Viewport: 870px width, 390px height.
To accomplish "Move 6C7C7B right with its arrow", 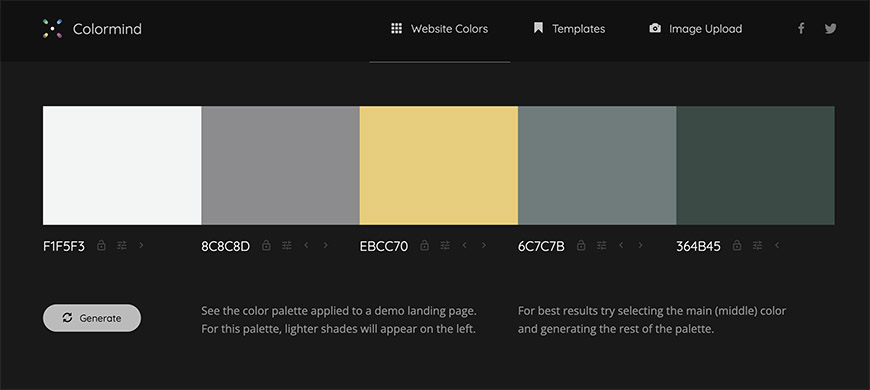I will 640,245.
